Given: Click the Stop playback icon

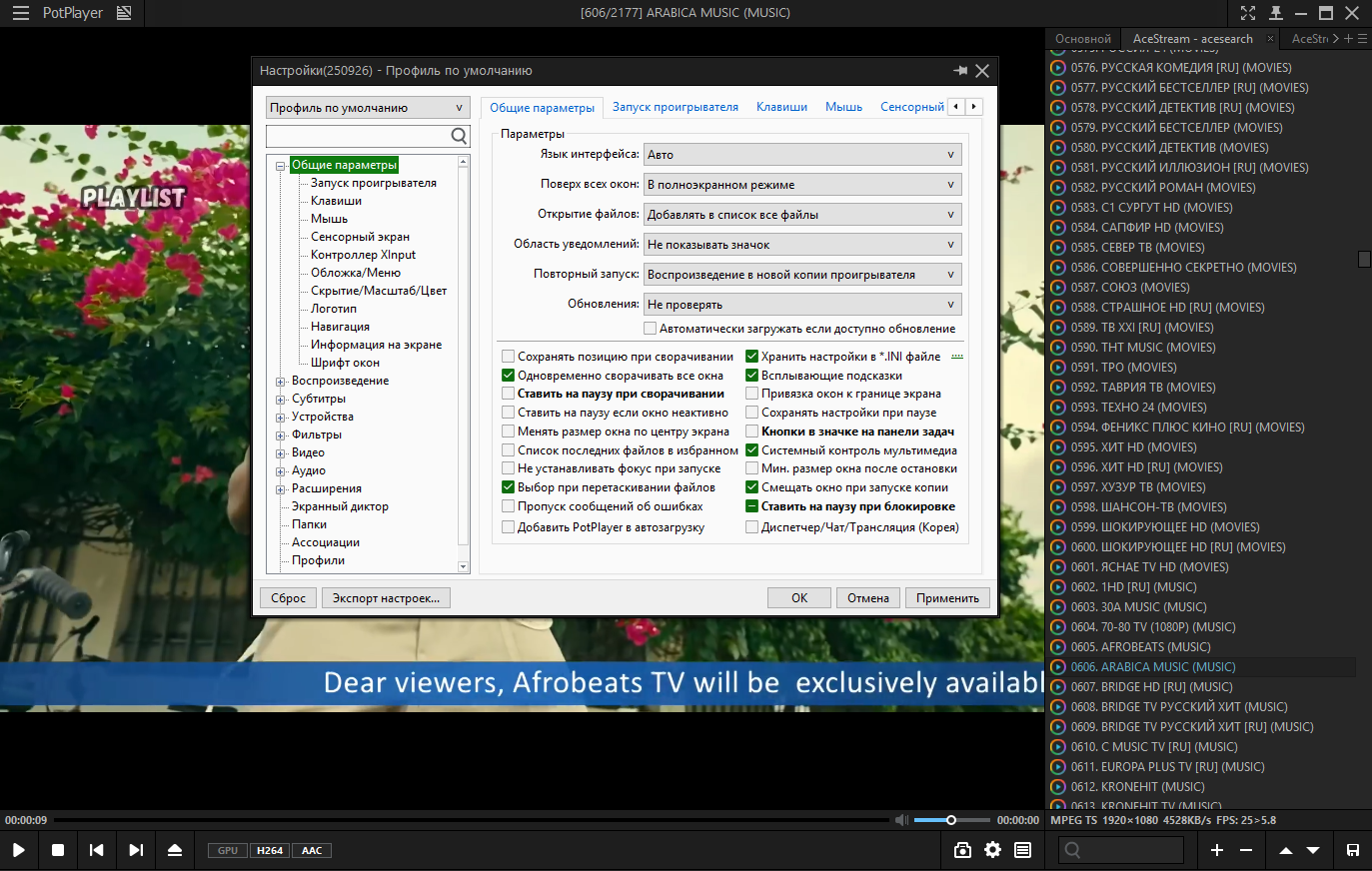Looking at the screenshot, I should (58, 850).
